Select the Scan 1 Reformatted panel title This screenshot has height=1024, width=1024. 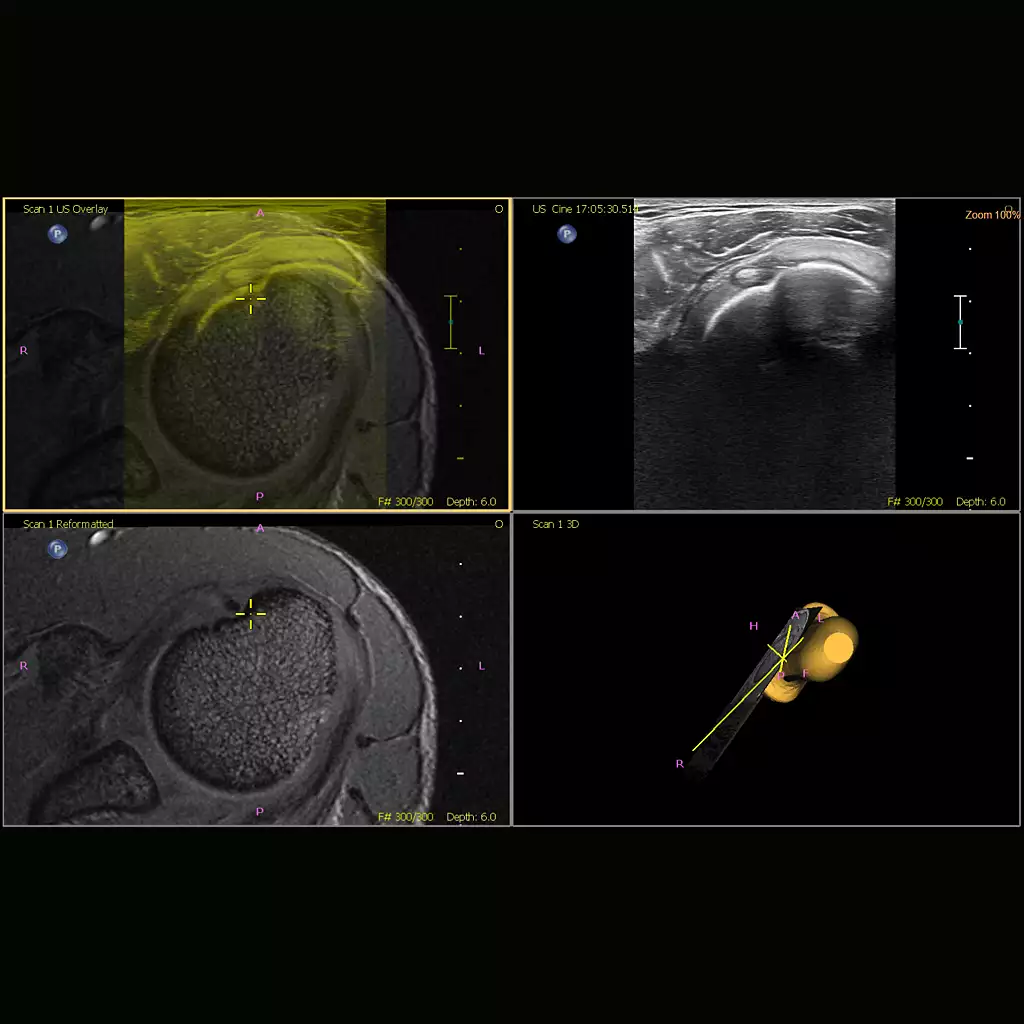point(69,524)
